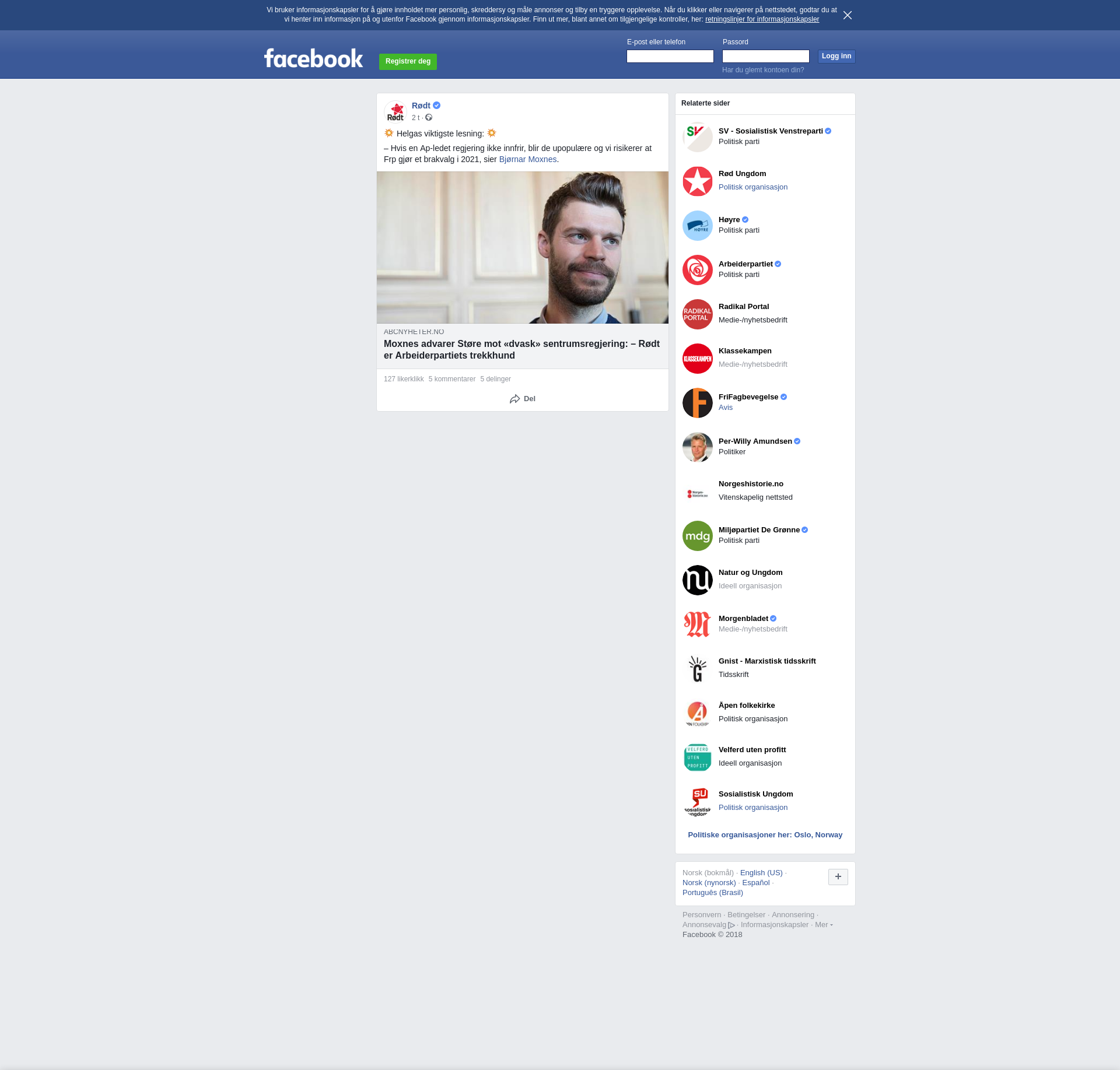Open Norgeshistorie.no logo
The image size is (1120, 1070).
[698, 494]
